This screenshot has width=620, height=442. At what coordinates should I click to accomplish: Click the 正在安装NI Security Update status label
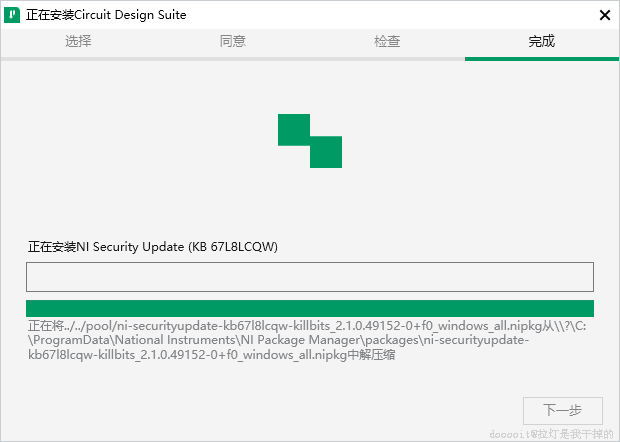[152, 246]
